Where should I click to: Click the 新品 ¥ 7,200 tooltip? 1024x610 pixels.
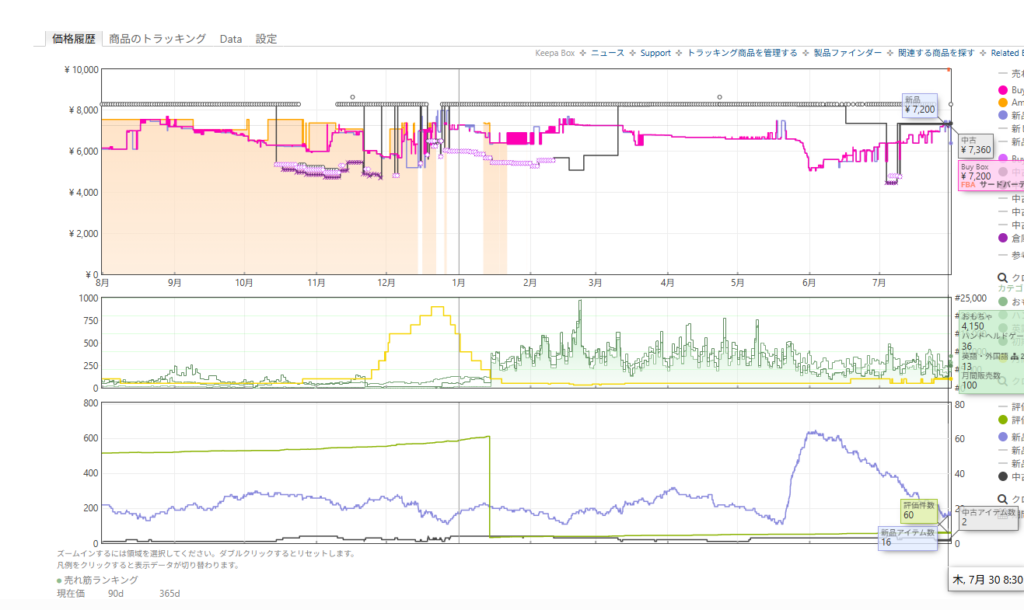pos(920,105)
